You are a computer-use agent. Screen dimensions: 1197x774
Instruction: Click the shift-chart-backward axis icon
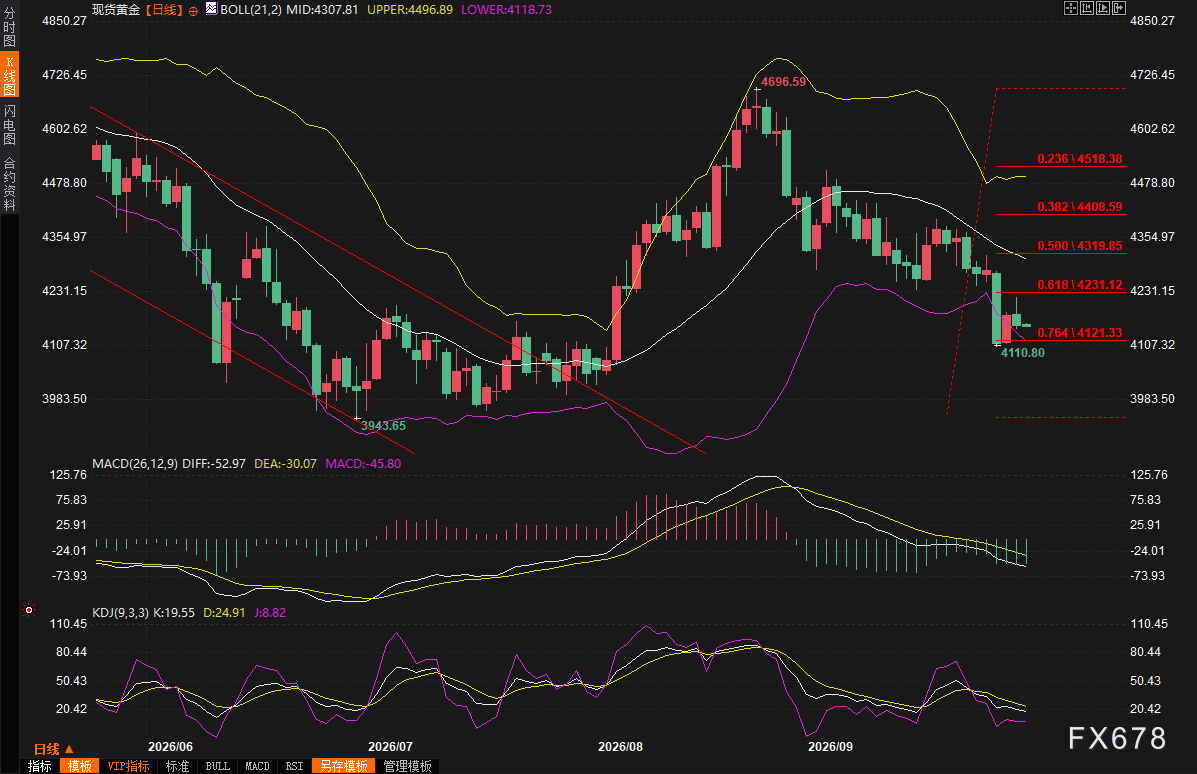[x=1086, y=8]
